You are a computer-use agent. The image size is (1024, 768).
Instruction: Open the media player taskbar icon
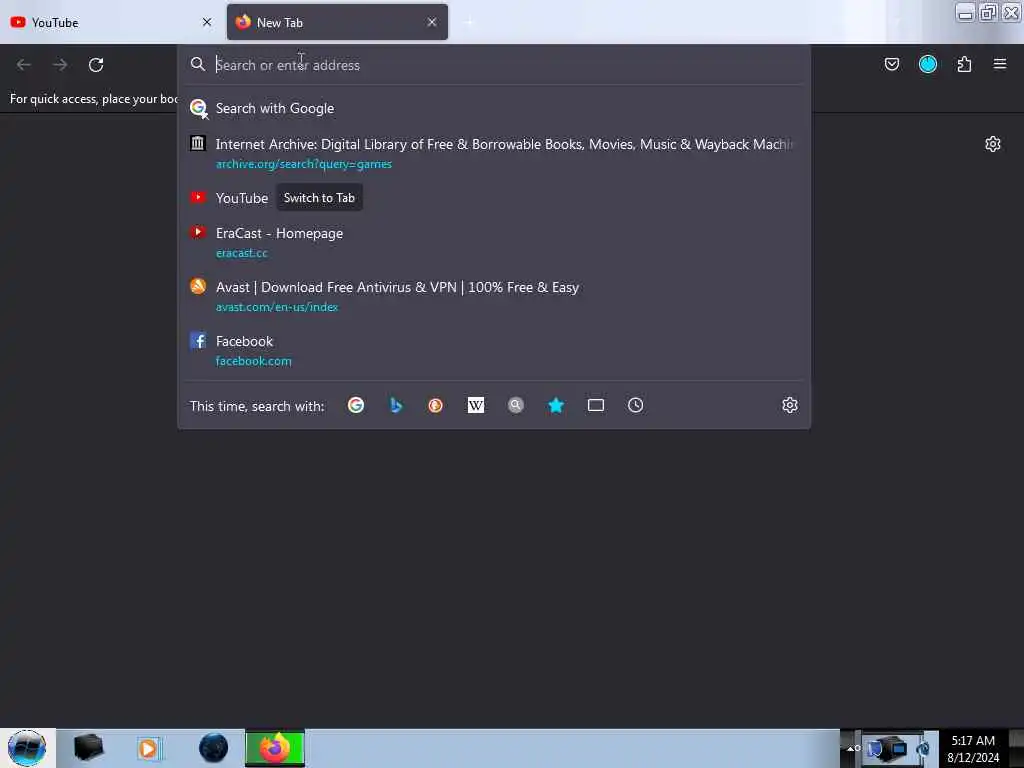coord(149,748)
